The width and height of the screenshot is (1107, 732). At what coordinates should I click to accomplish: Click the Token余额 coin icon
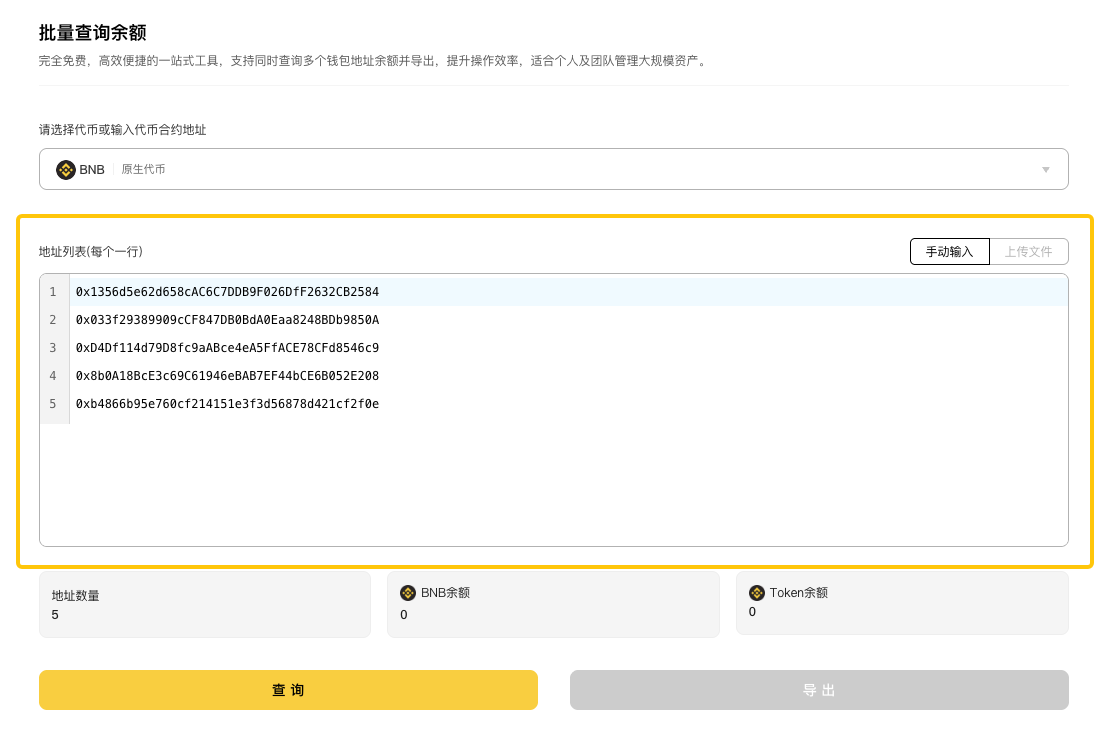tap(757, 593)
